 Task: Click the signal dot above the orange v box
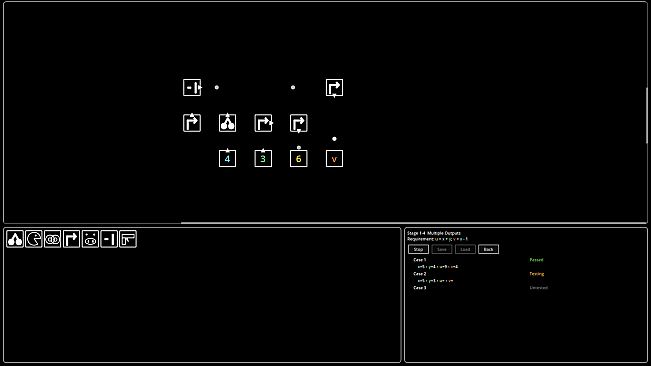point(334,139)
